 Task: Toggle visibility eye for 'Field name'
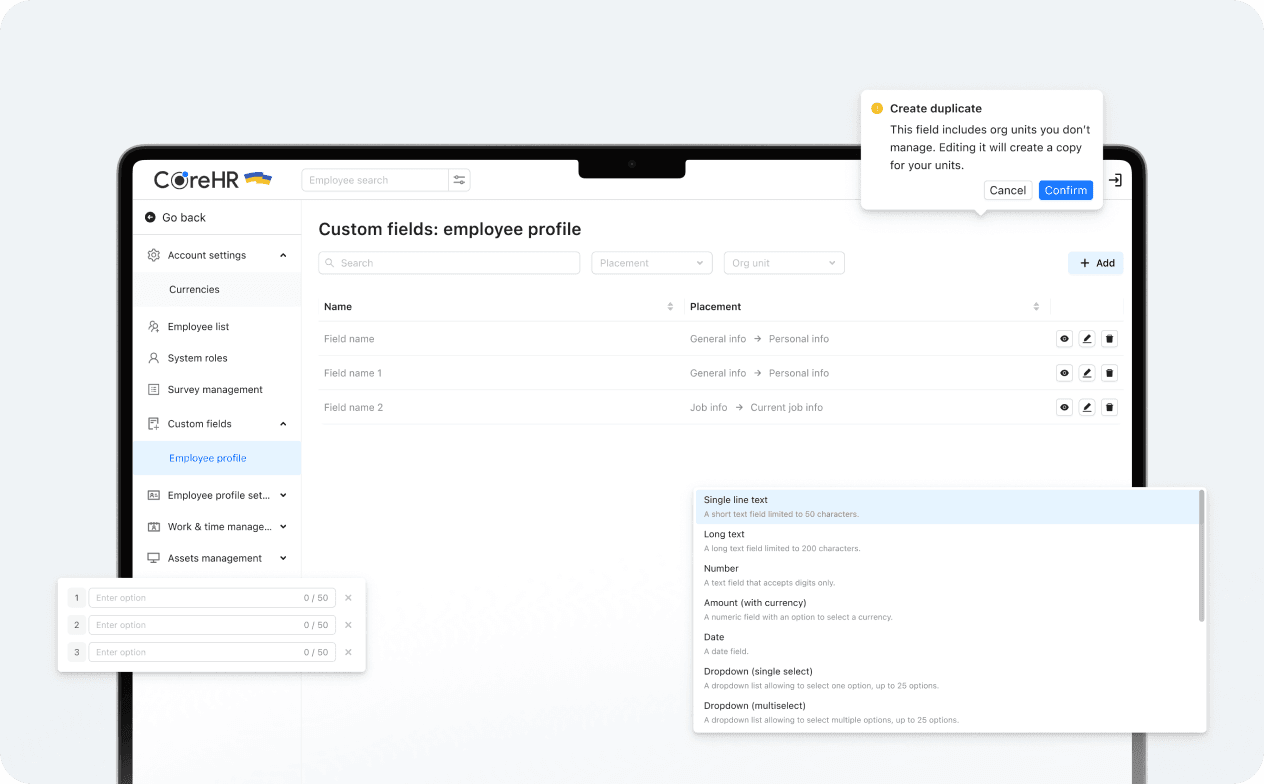pos(1064,339)
